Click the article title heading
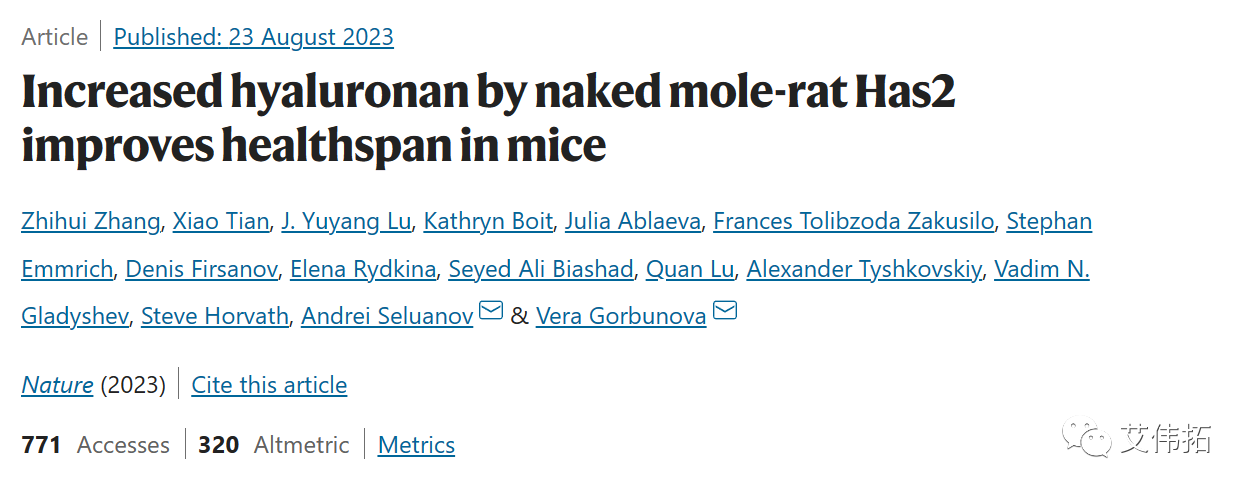 488,119
